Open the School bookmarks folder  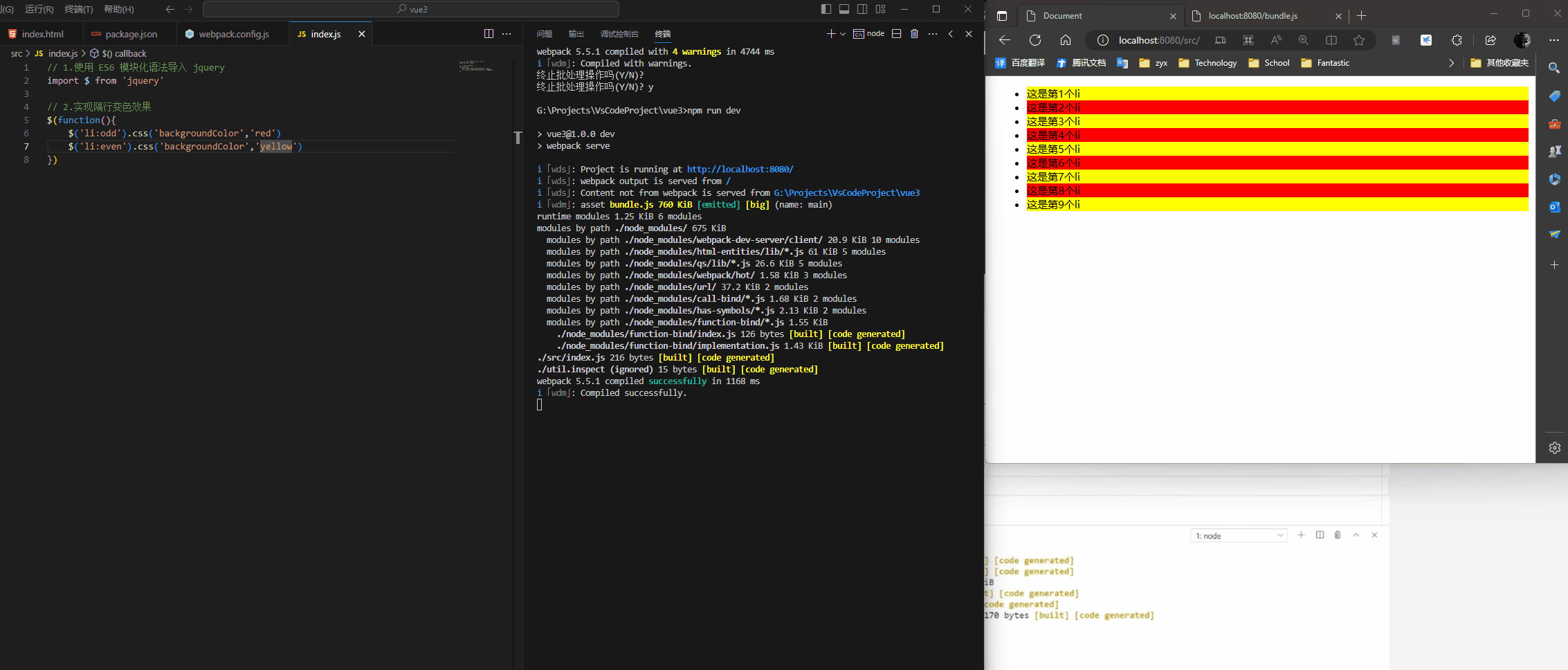point(1269,63)
